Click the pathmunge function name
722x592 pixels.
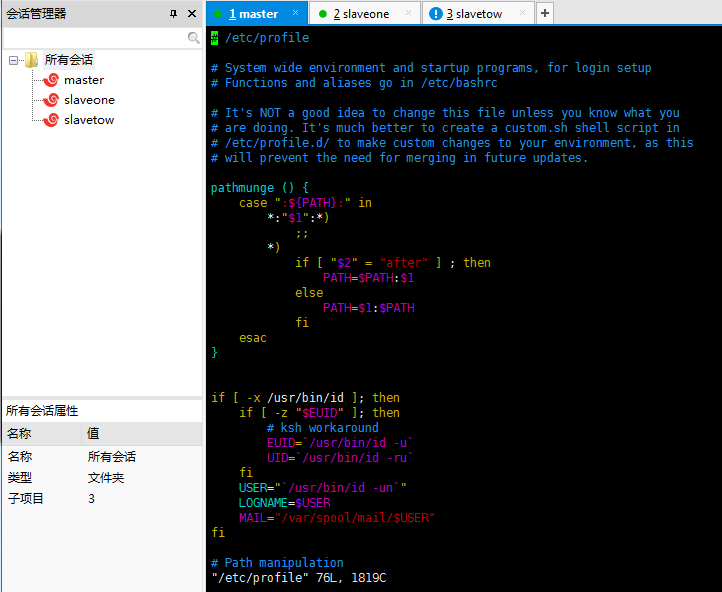click(242, 188)
